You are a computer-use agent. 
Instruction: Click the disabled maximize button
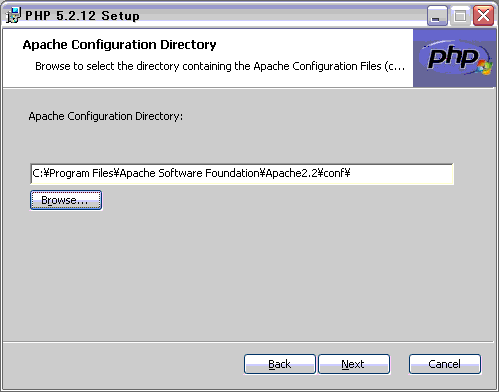coord(460,16)
